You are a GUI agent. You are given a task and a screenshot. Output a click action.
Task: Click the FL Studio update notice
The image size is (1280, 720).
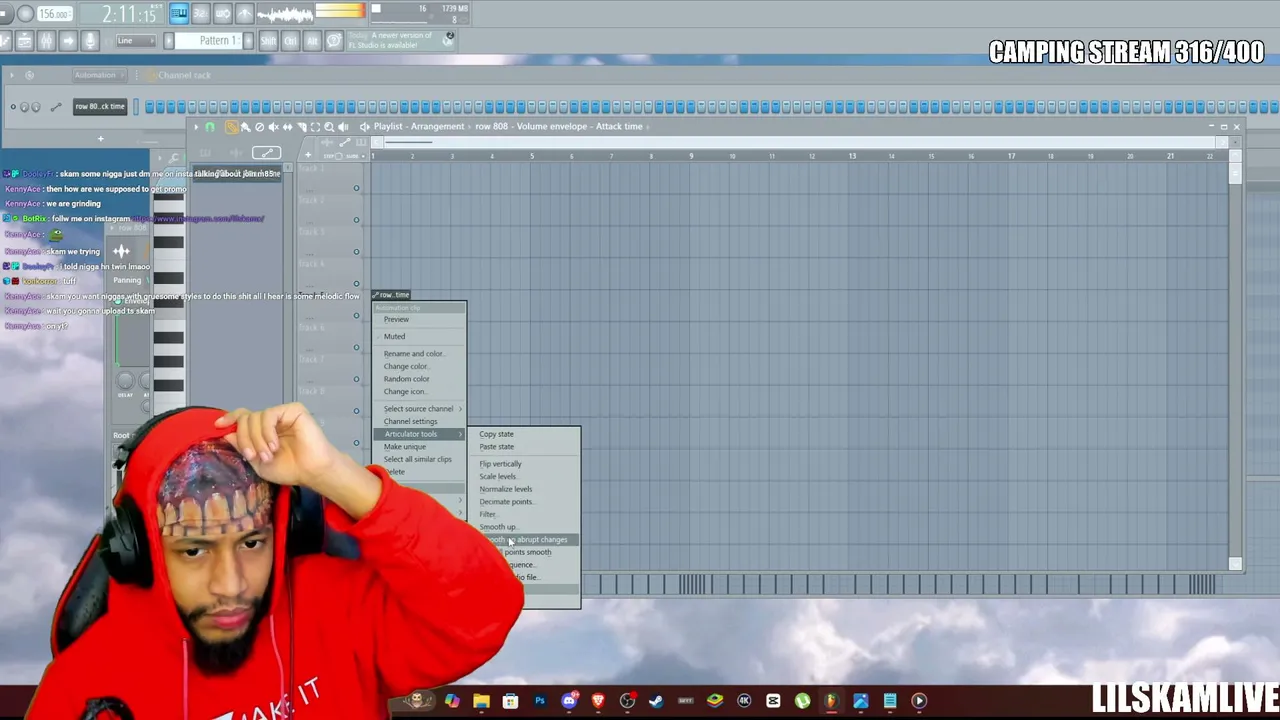pos(400,40)
